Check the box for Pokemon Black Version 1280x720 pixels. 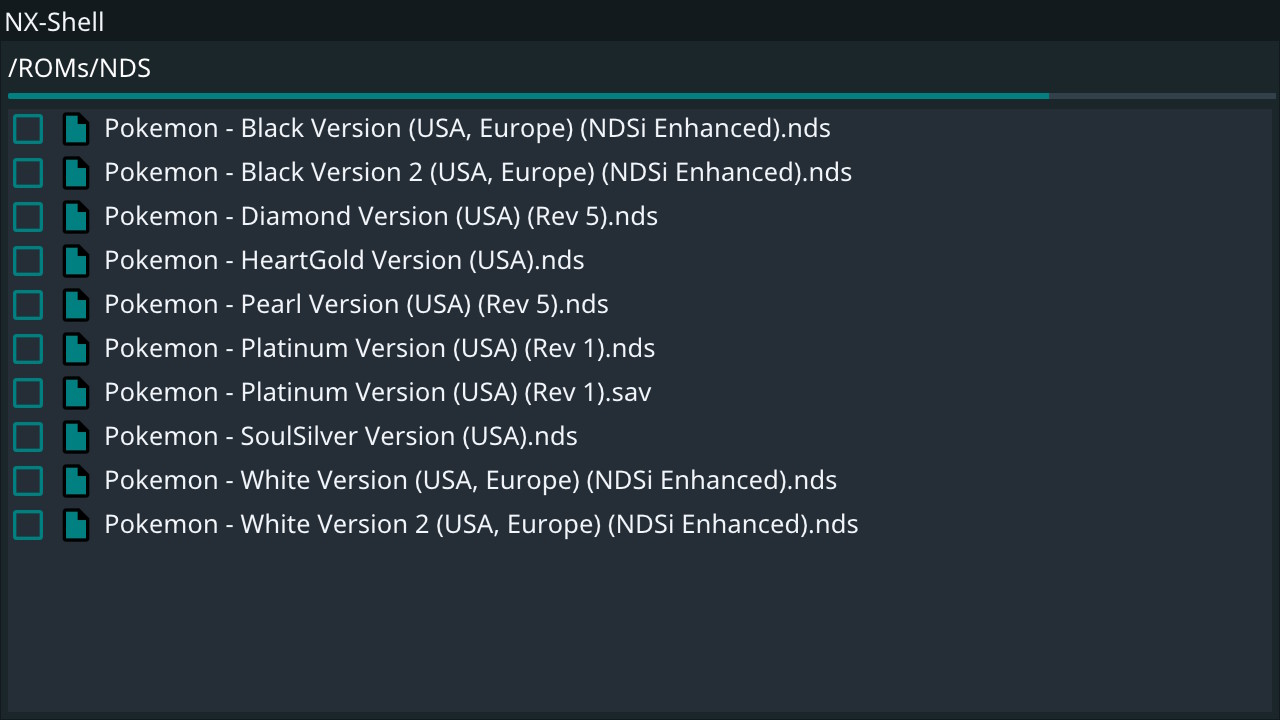click(x=28, y=129)
